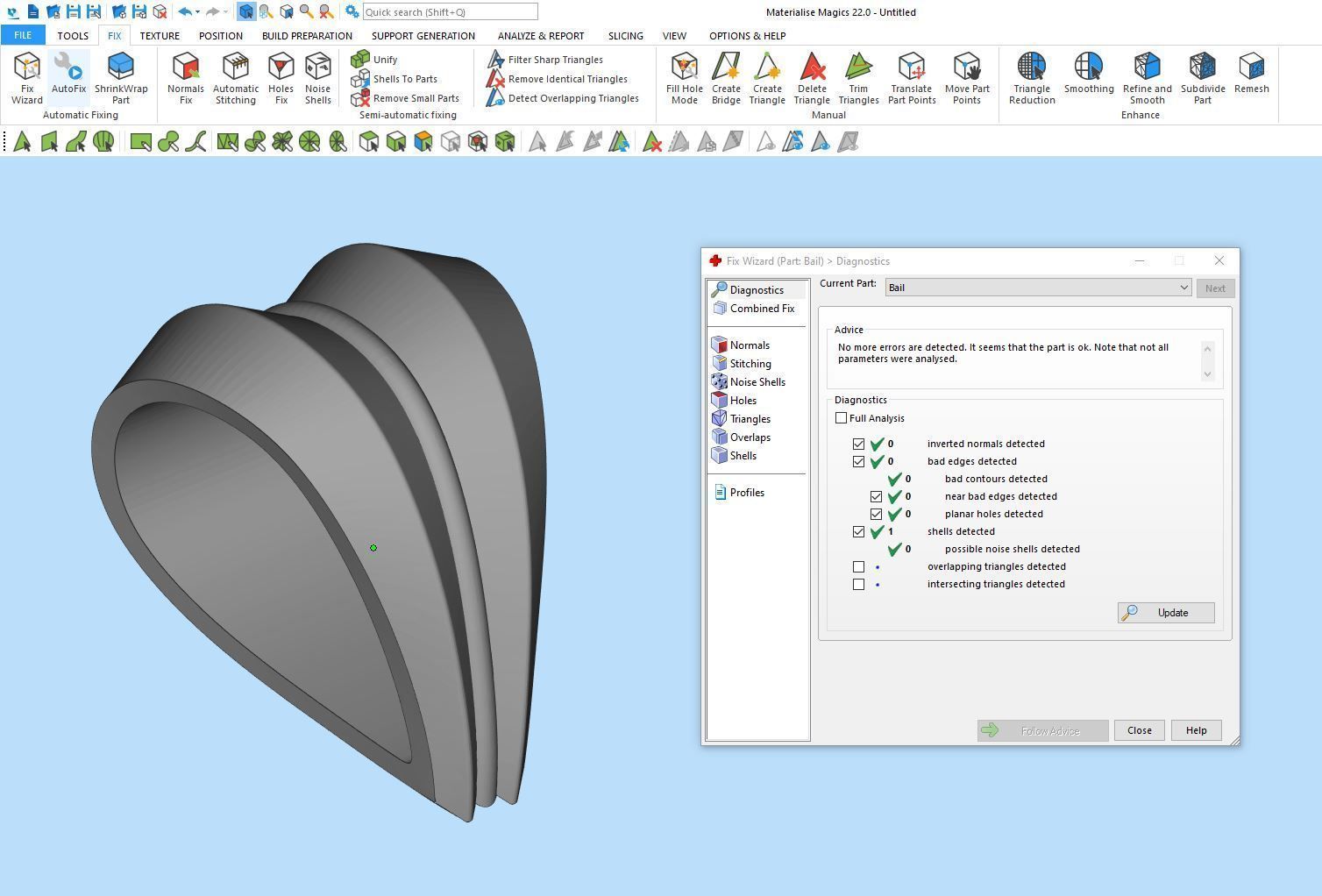Activate Fill Hole Mode
The image size is (1322, 896).
pos(685,78)
